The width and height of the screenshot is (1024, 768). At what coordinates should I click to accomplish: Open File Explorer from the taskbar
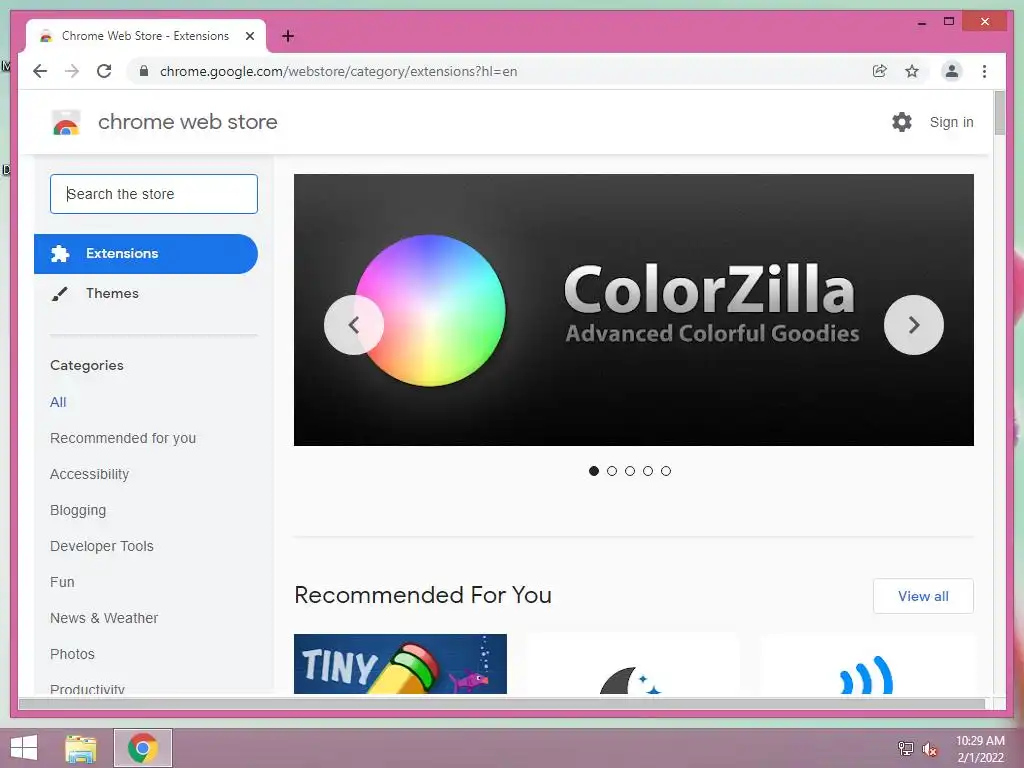pos(80,748)
